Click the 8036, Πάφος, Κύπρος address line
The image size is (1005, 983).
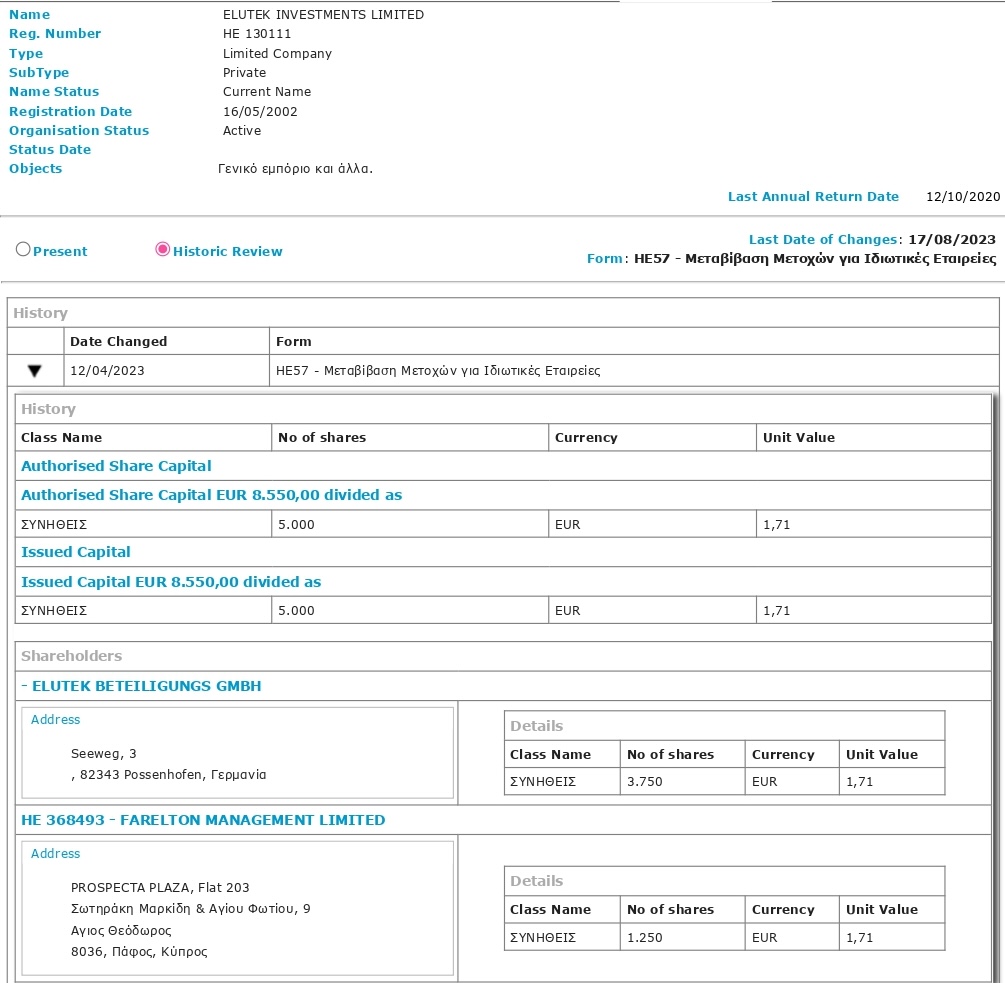point(139,952)
